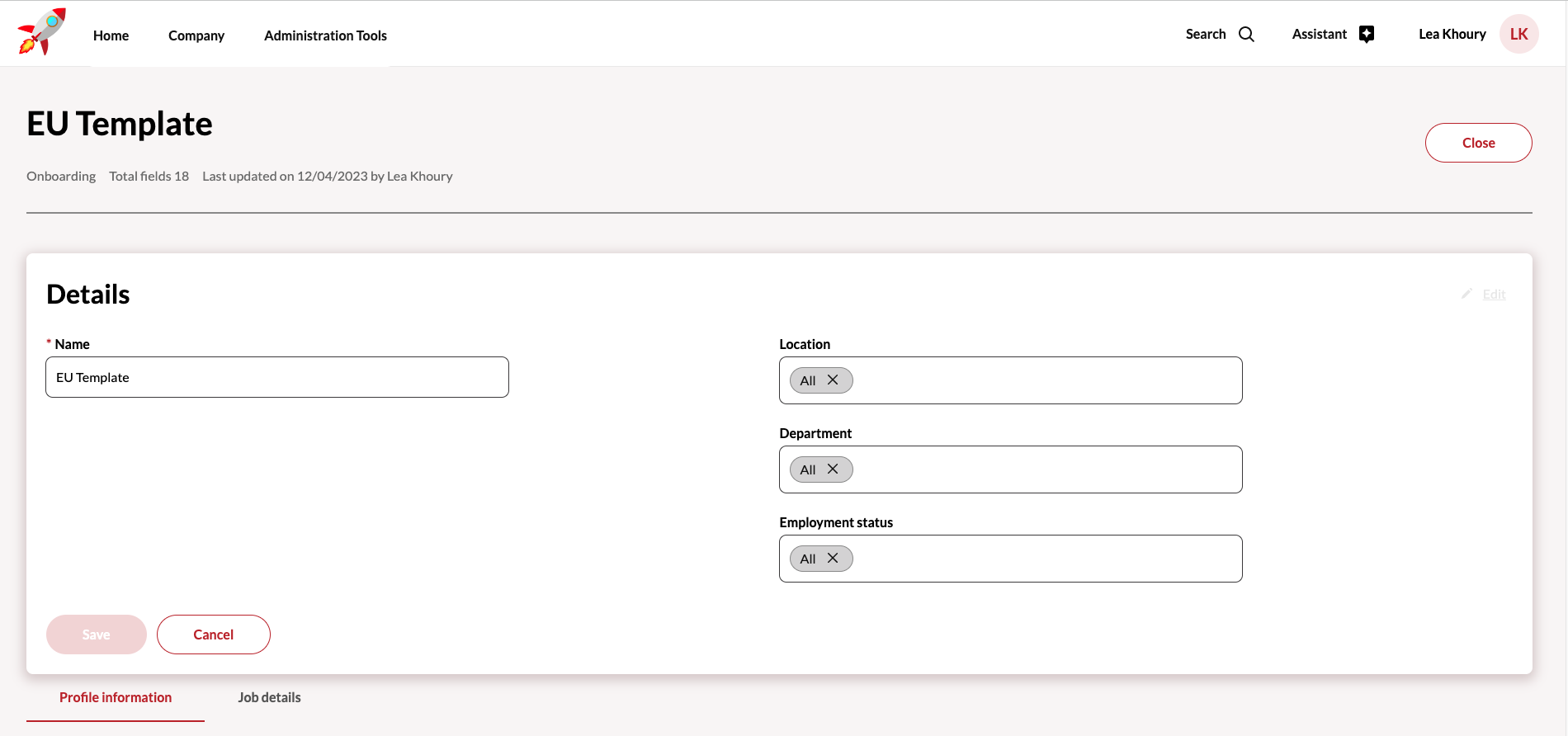Image resolution: width=1568 pixels, height=736 pixels.
Task: Open the LK user avatar
Action: pos(1518,35)
